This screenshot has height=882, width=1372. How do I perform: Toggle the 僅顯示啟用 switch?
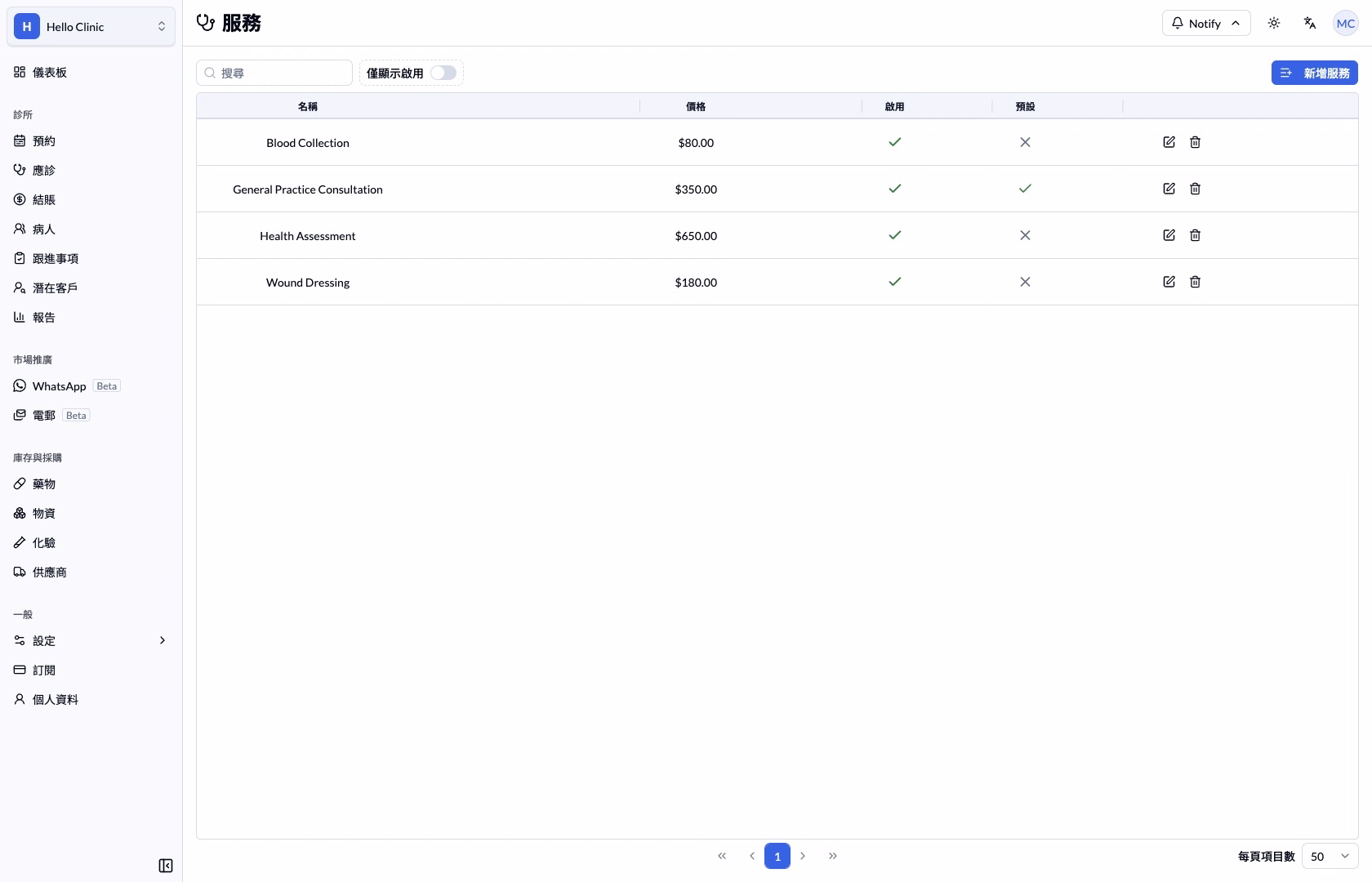click(x=443, y=73)
